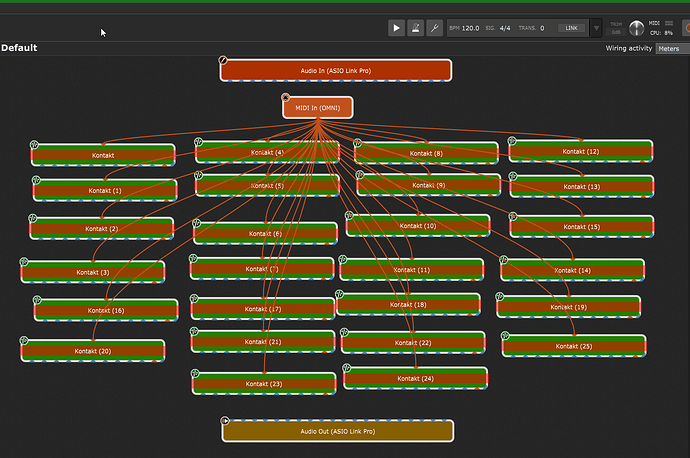The image size is (690, 458).
Task: Open the tuner wrench tool
Action: coord(434,28)
